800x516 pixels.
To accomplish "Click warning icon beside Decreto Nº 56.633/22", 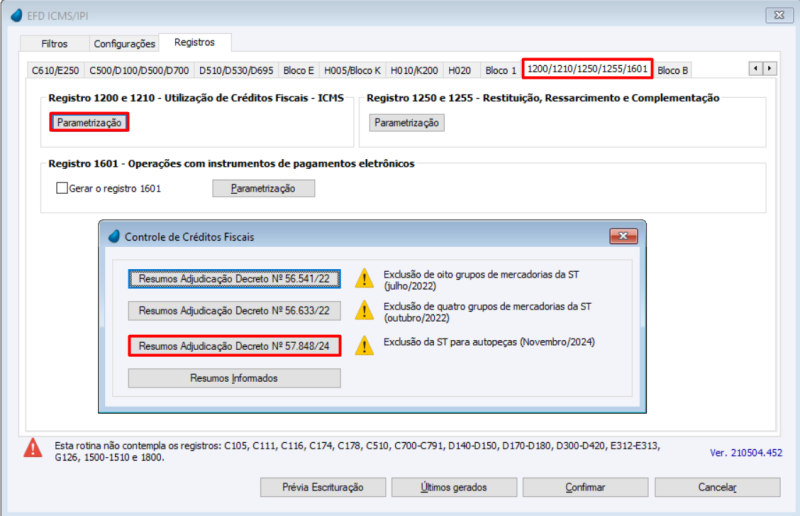I will [364, 310].
